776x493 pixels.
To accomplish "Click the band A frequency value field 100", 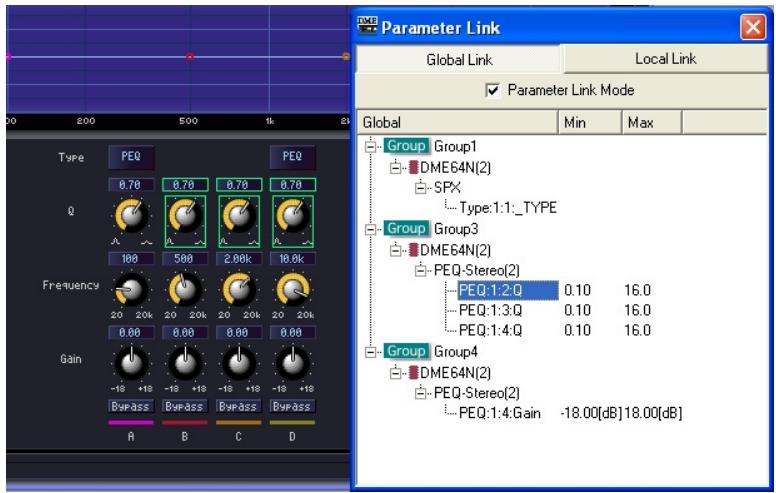I will [131, 258].
